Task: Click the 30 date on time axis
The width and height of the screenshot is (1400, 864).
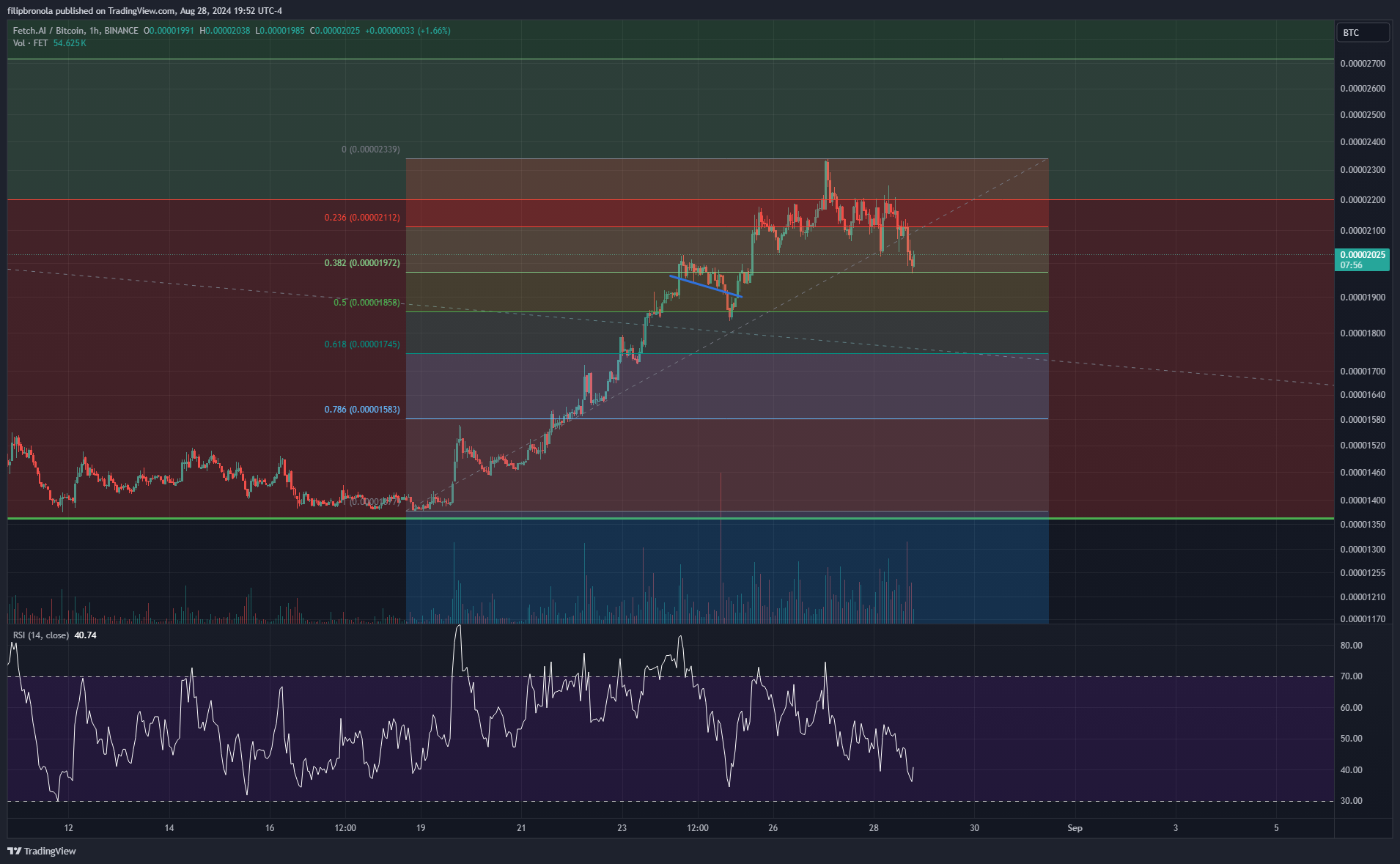Action: (974, 828)
